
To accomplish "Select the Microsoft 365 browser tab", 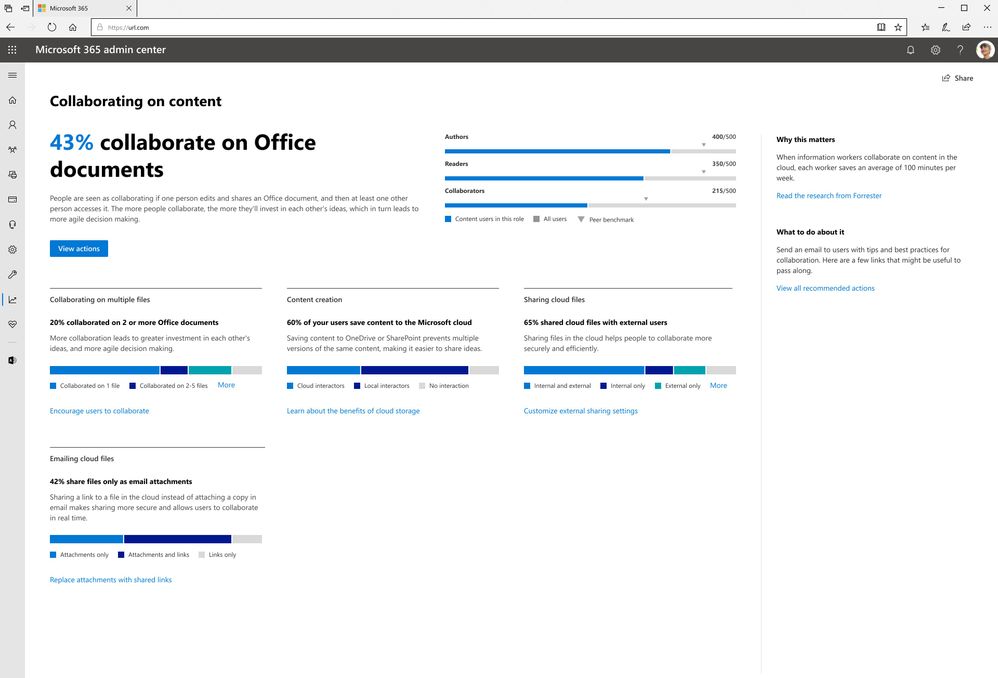I will [x=85, y=8].
